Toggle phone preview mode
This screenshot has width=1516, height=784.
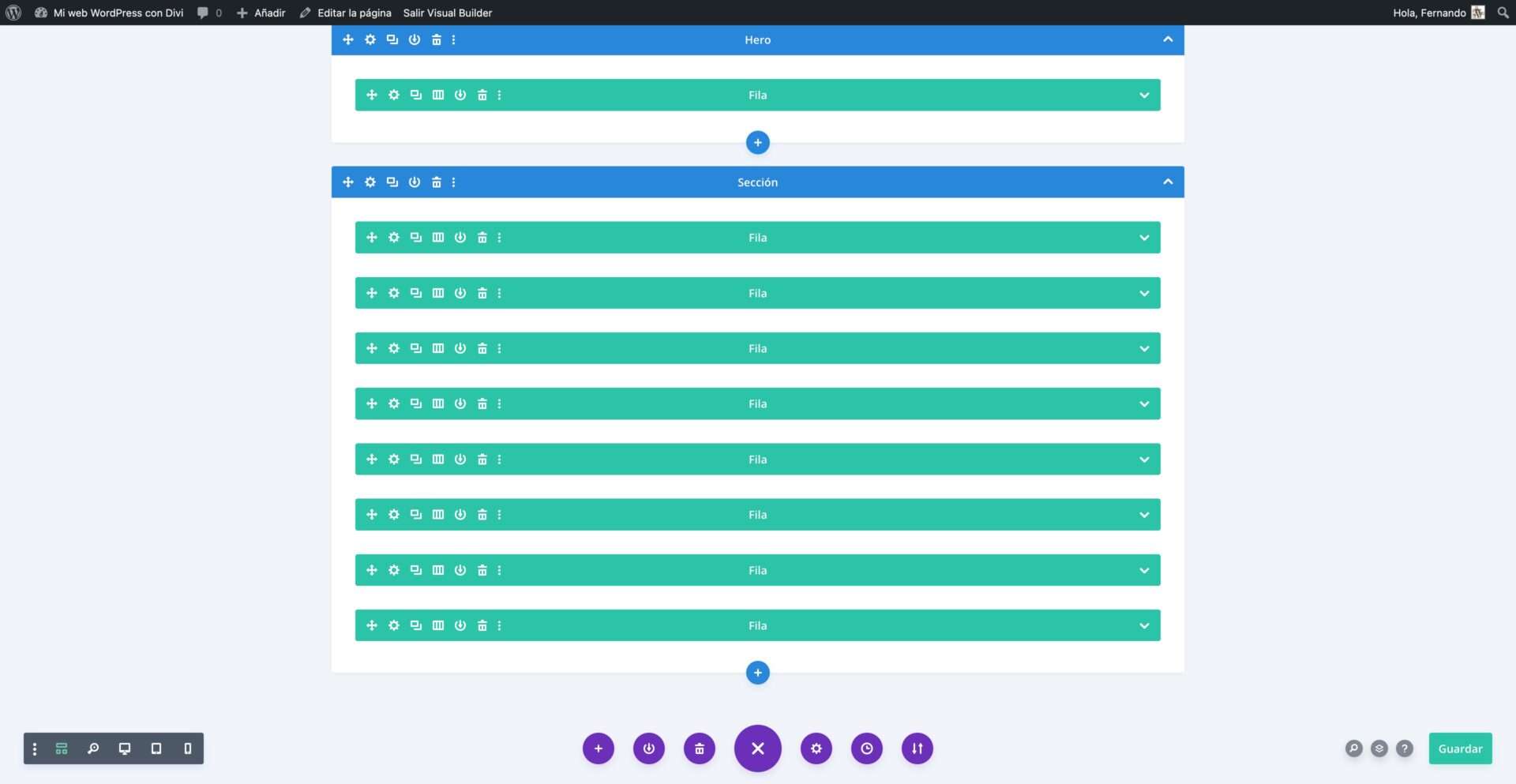tap(187, 748)
